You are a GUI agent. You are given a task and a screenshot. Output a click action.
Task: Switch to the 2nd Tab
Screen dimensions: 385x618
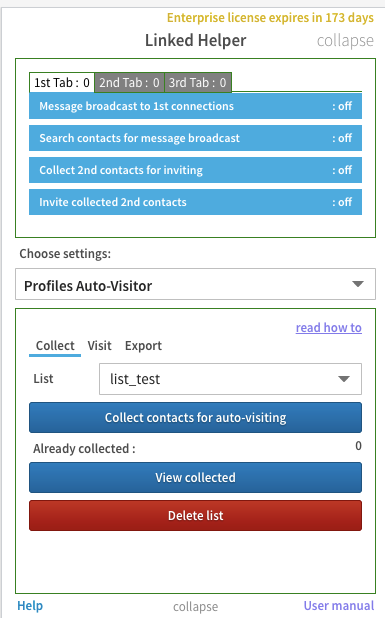pos(129,82)
